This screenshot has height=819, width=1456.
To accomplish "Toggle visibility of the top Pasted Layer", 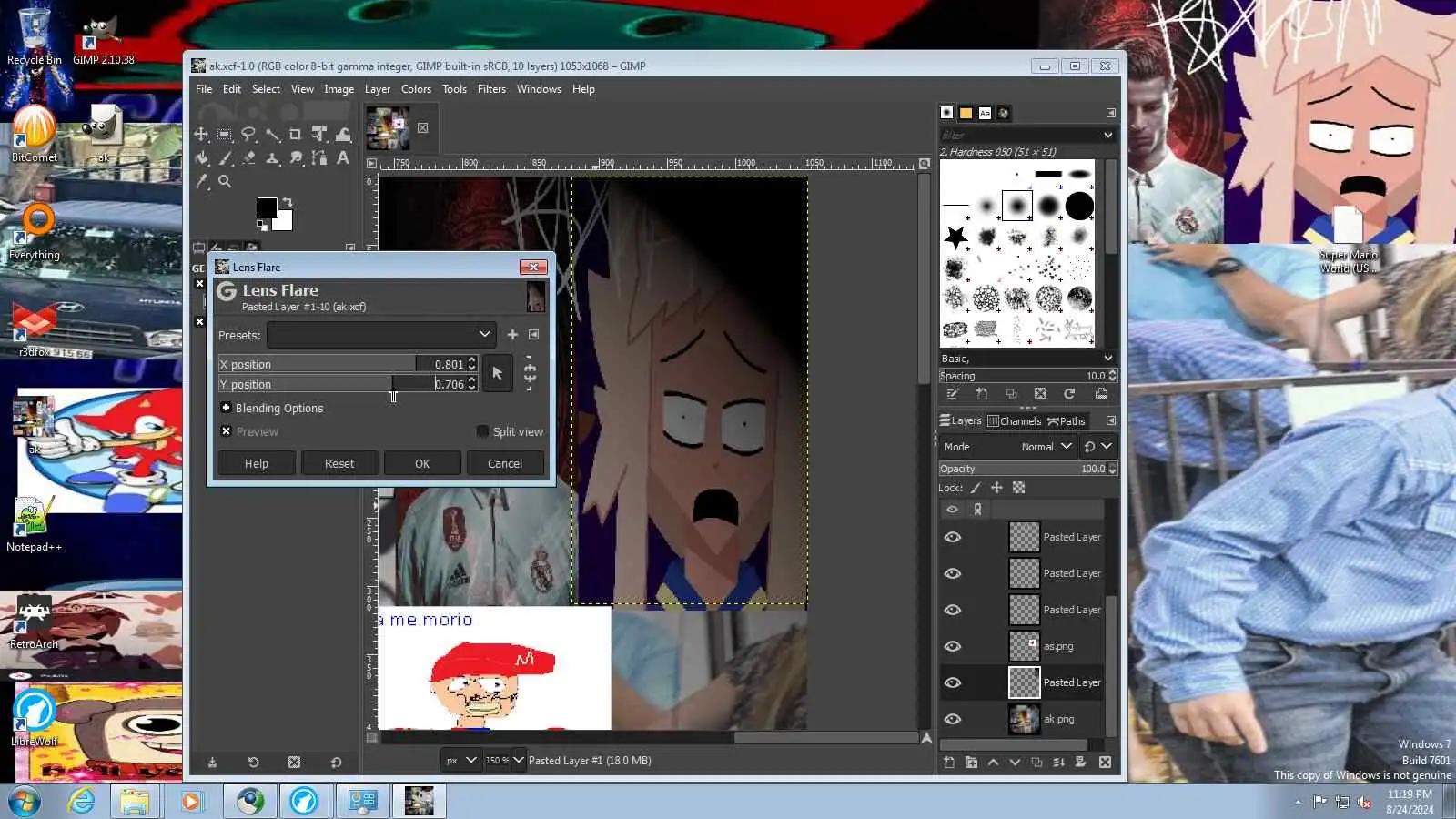I will pos(953,537).
